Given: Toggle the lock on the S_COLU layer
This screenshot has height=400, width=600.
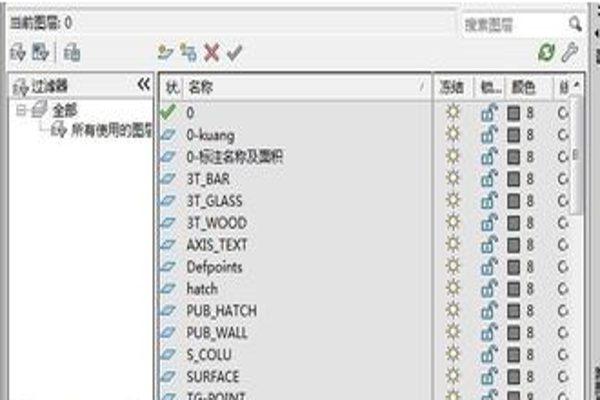Looking at the screenshot, I should tap(489, 354).
